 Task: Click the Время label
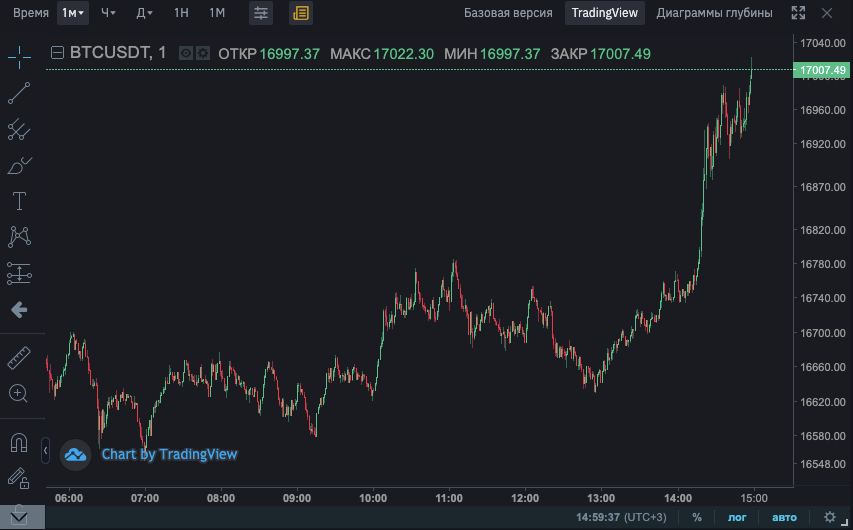31,13
